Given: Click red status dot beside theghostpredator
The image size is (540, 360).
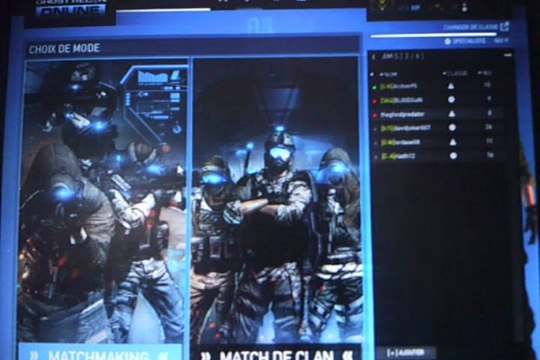Looking at the screenshot, I should (x=375, y=115).
